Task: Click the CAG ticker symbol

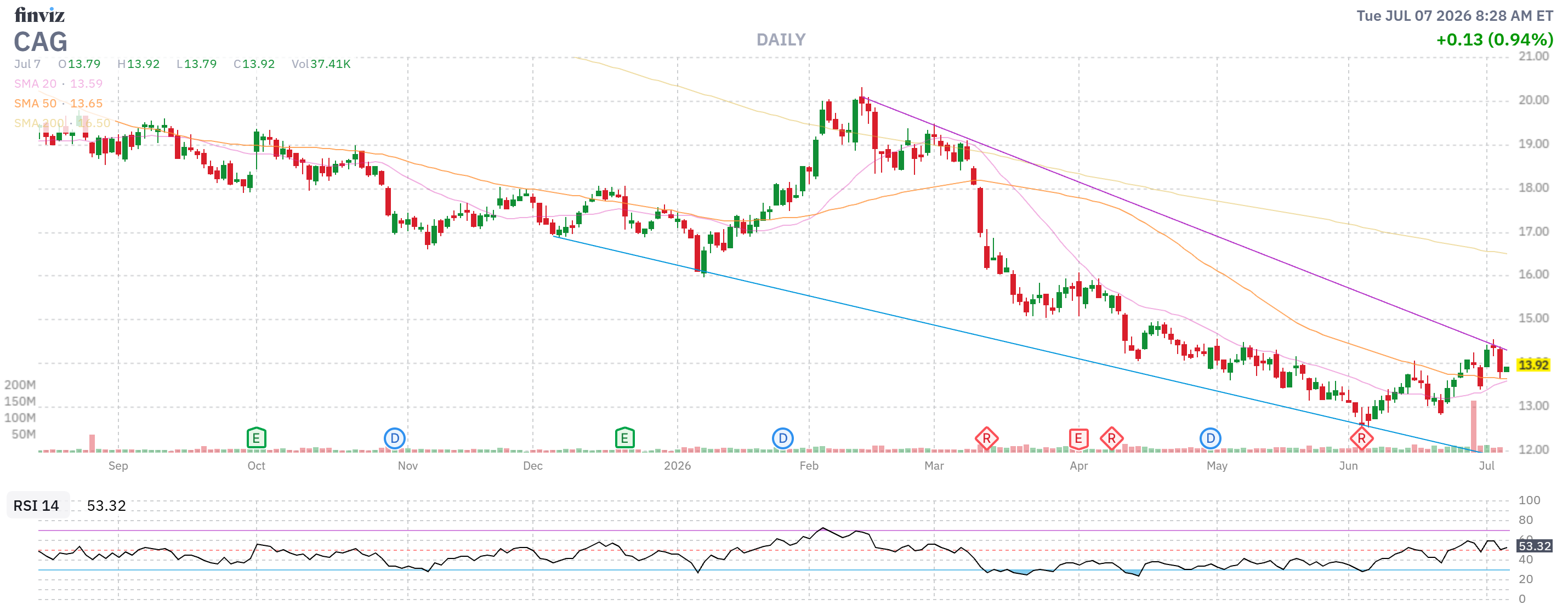Action: tap(41, 42)
